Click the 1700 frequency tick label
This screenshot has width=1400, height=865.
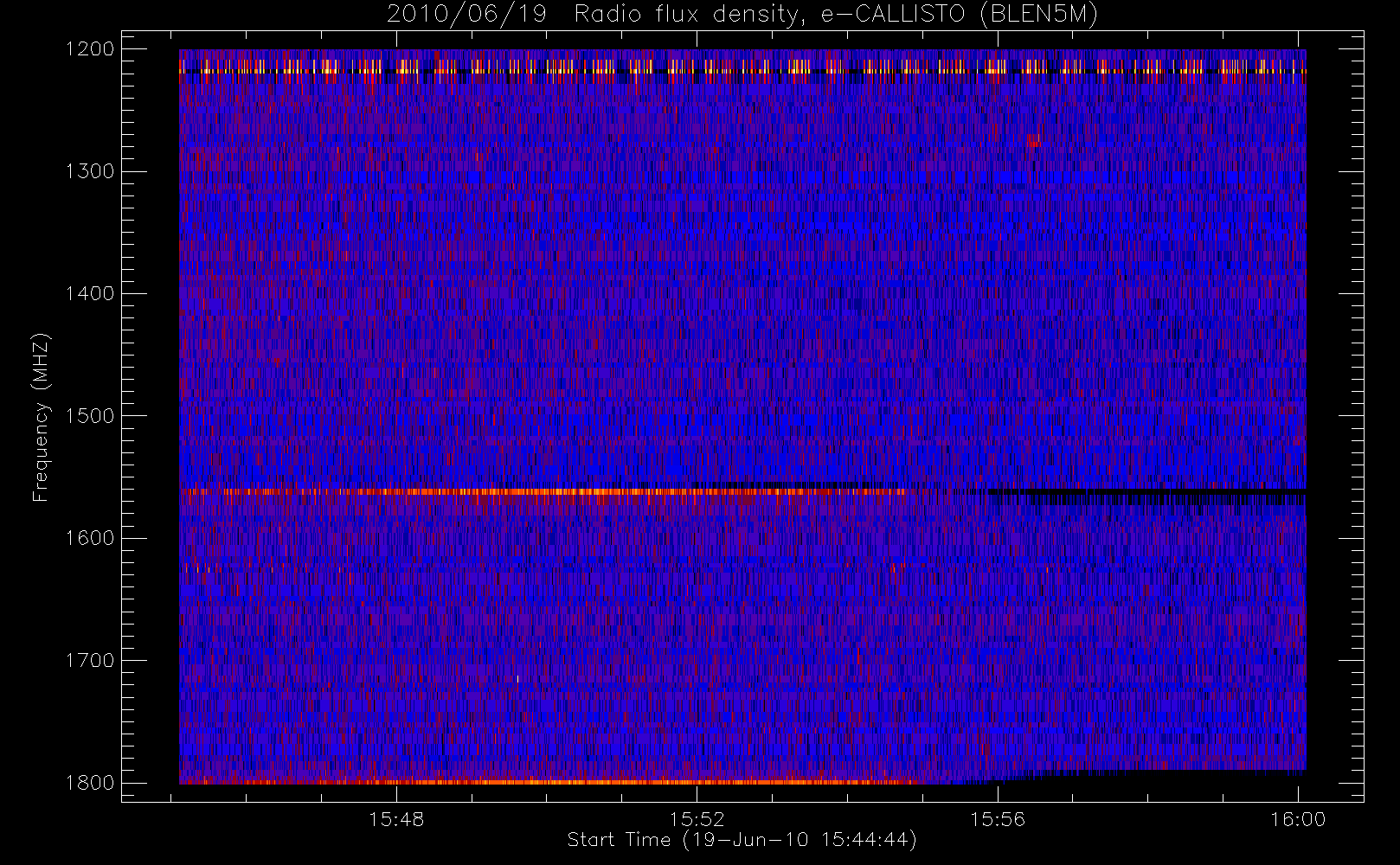click(90, 661)
